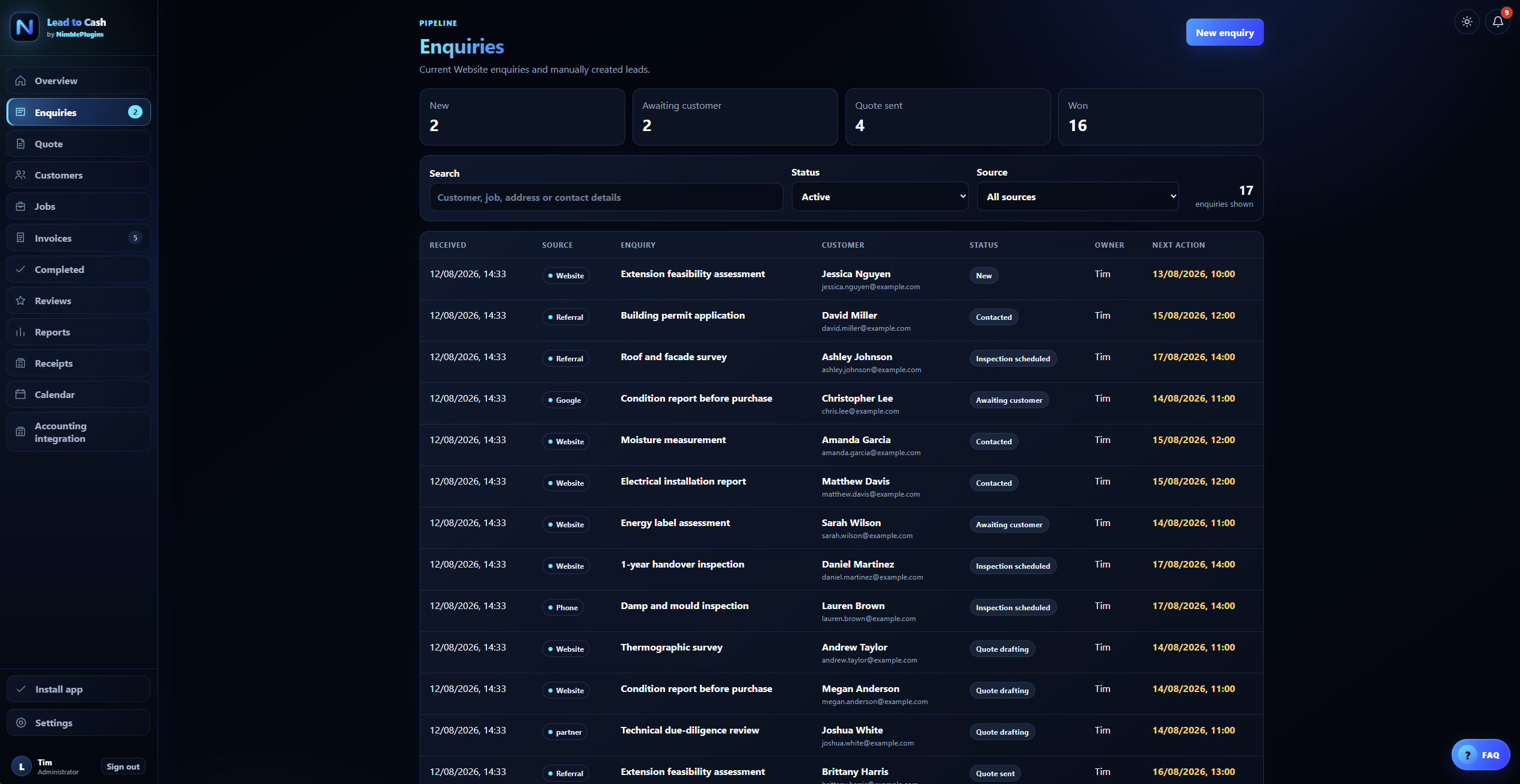Click the Sign out button
The height and width of the screenshot is (784, 1520).
[x=123, y=767]
